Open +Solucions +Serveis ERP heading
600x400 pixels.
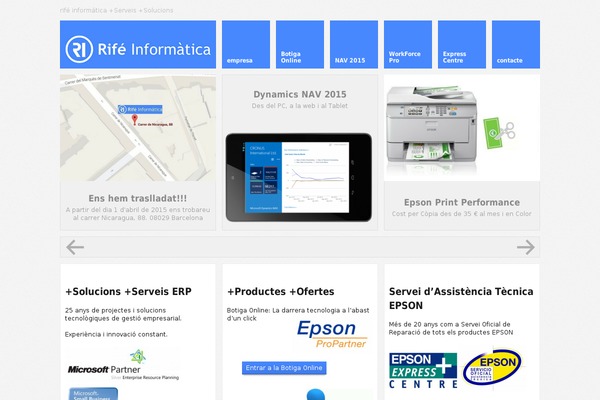click(128, 292)
